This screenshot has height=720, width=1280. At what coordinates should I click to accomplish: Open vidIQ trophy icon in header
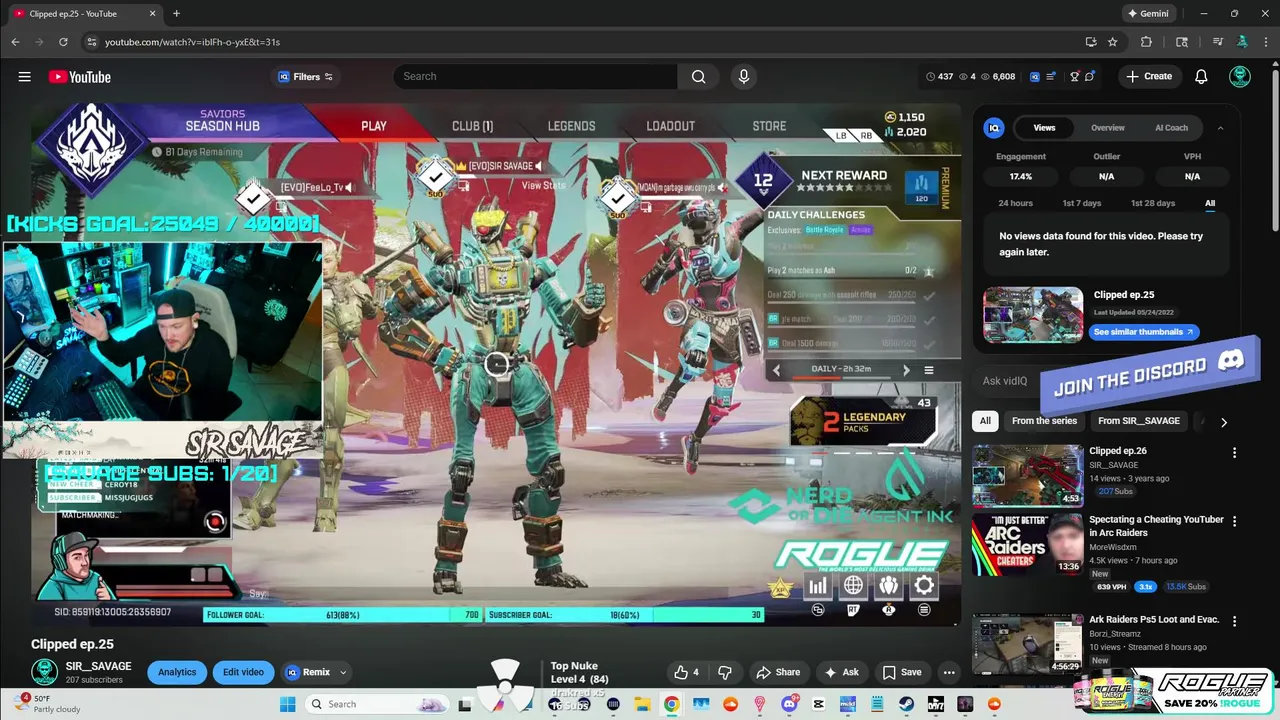point(1075,77)
